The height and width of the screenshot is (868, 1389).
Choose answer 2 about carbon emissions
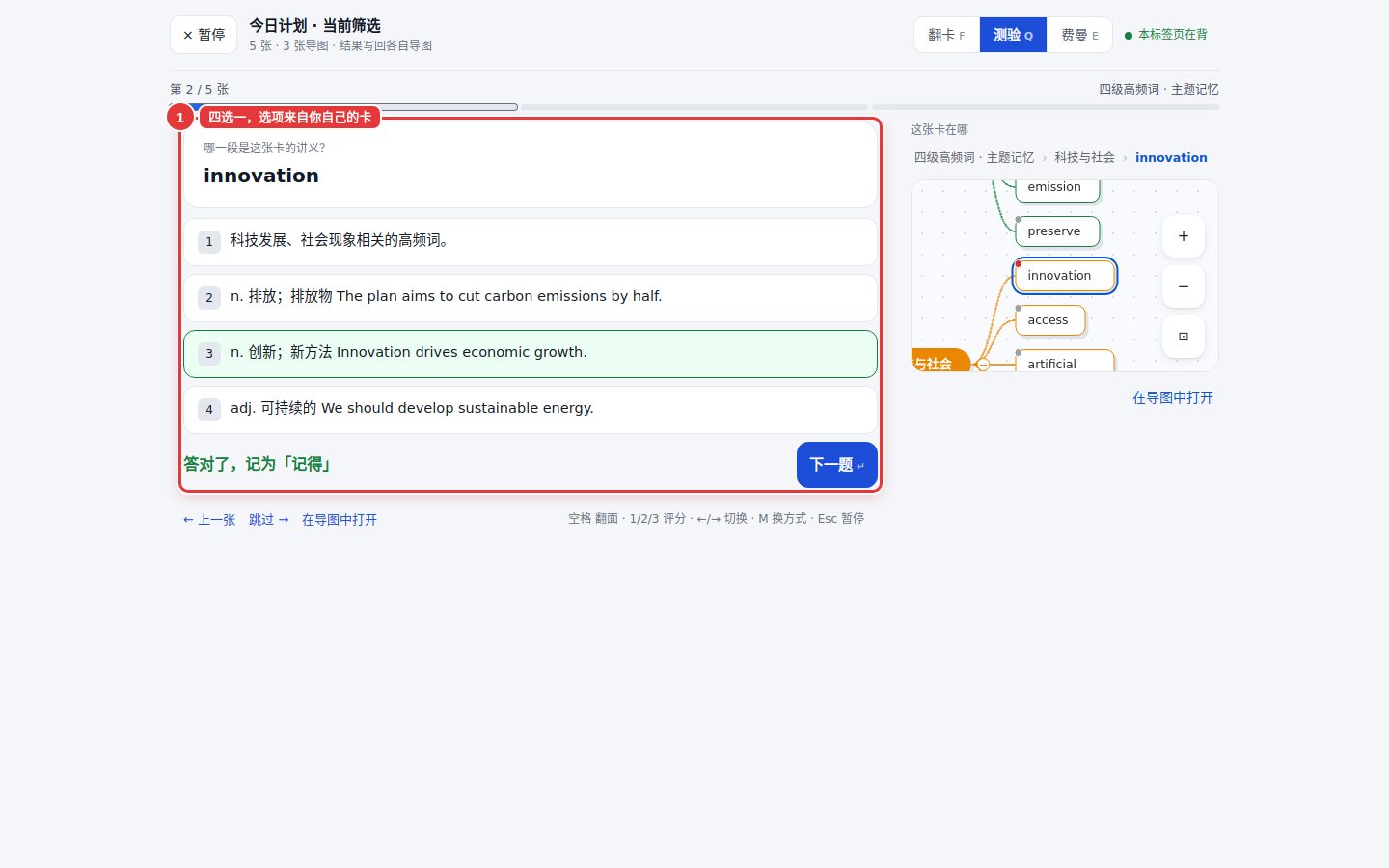[531, 297]
